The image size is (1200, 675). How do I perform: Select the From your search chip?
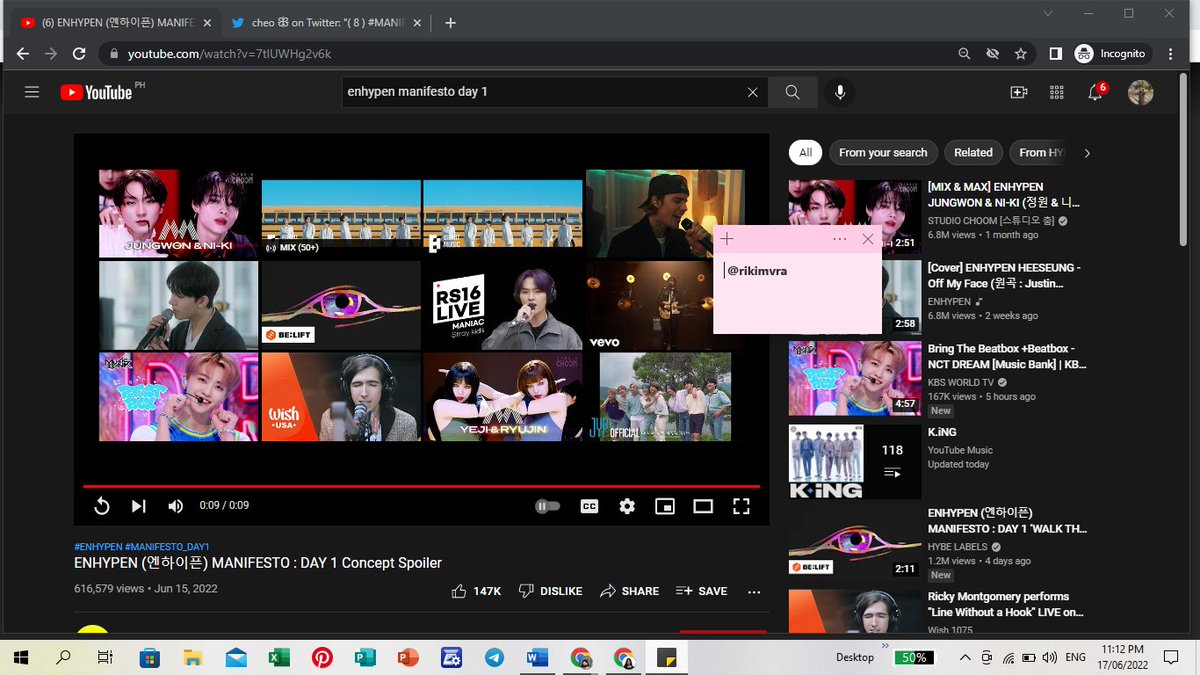click(883, 152)
